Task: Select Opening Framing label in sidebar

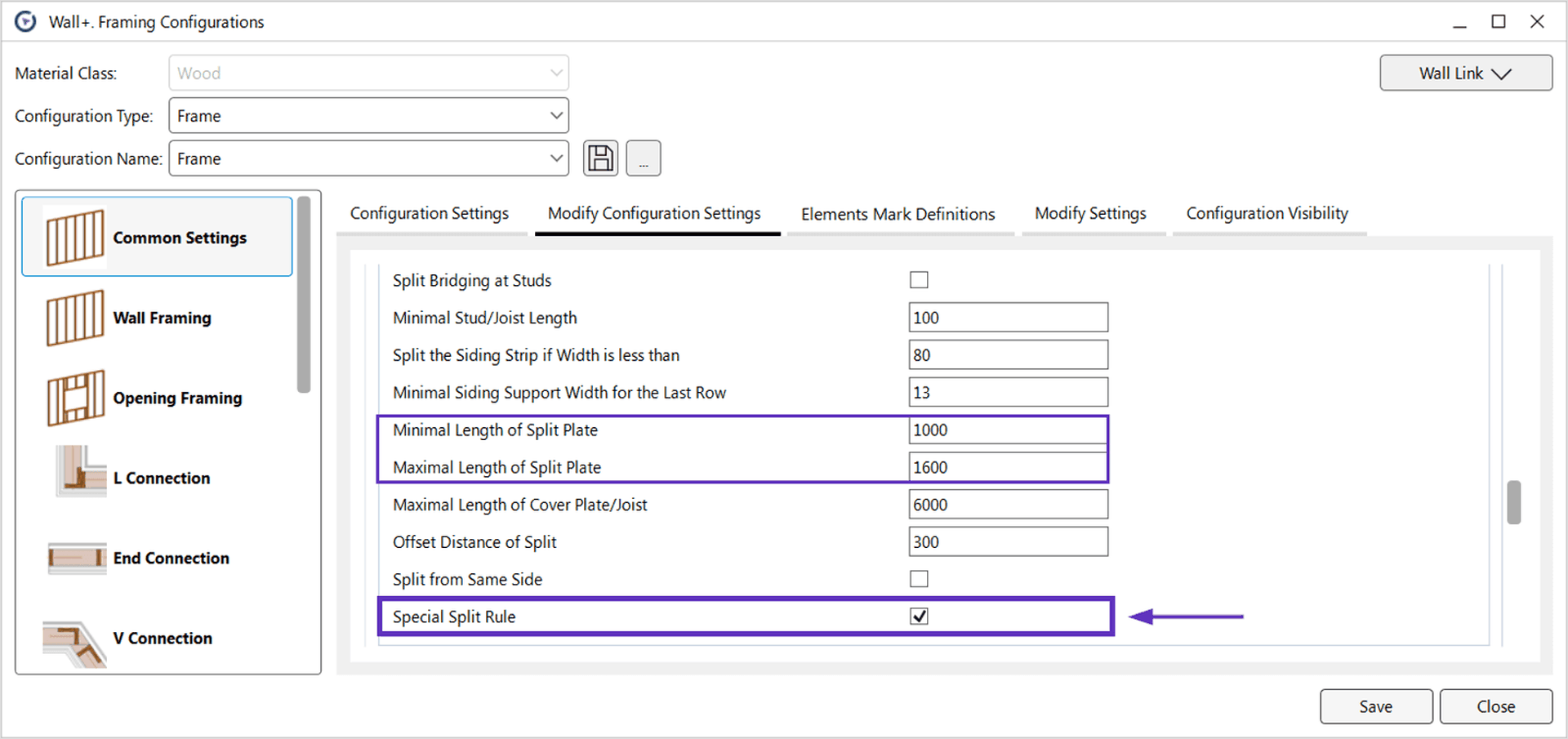Action: coord(177,398)
